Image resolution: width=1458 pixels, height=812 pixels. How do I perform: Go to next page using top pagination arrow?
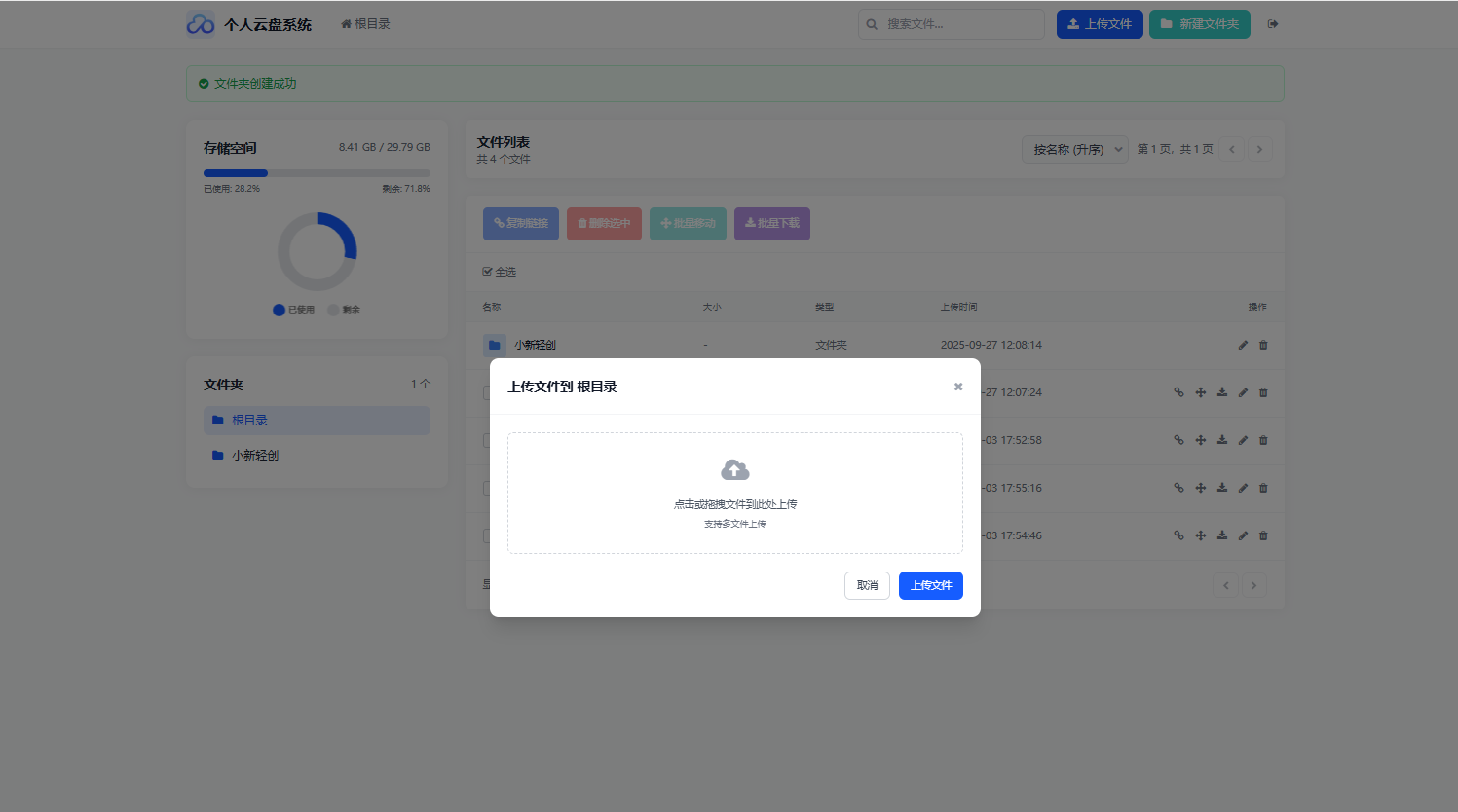(x=1259, y=149)
